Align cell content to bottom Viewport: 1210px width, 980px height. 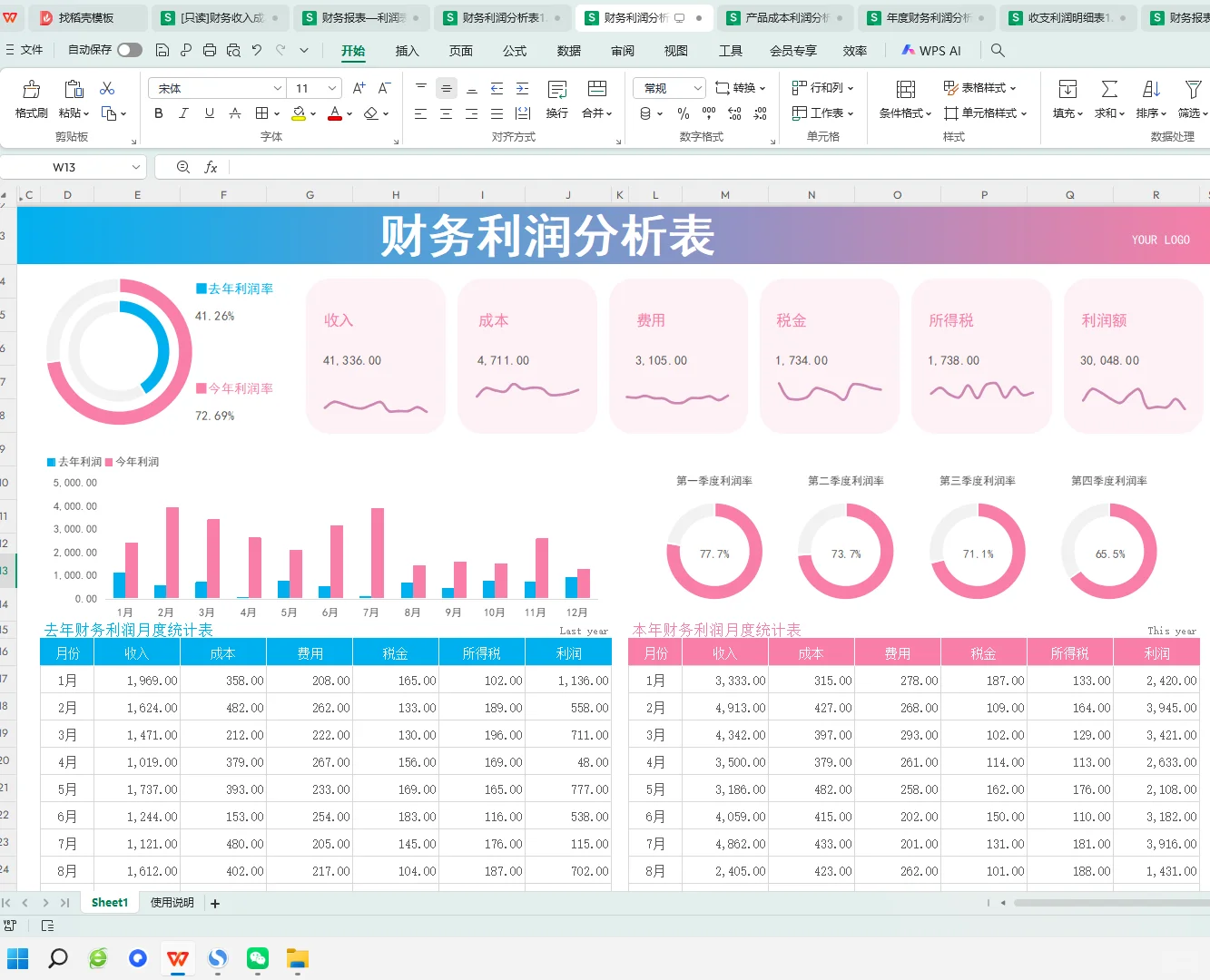click(472, 88)
